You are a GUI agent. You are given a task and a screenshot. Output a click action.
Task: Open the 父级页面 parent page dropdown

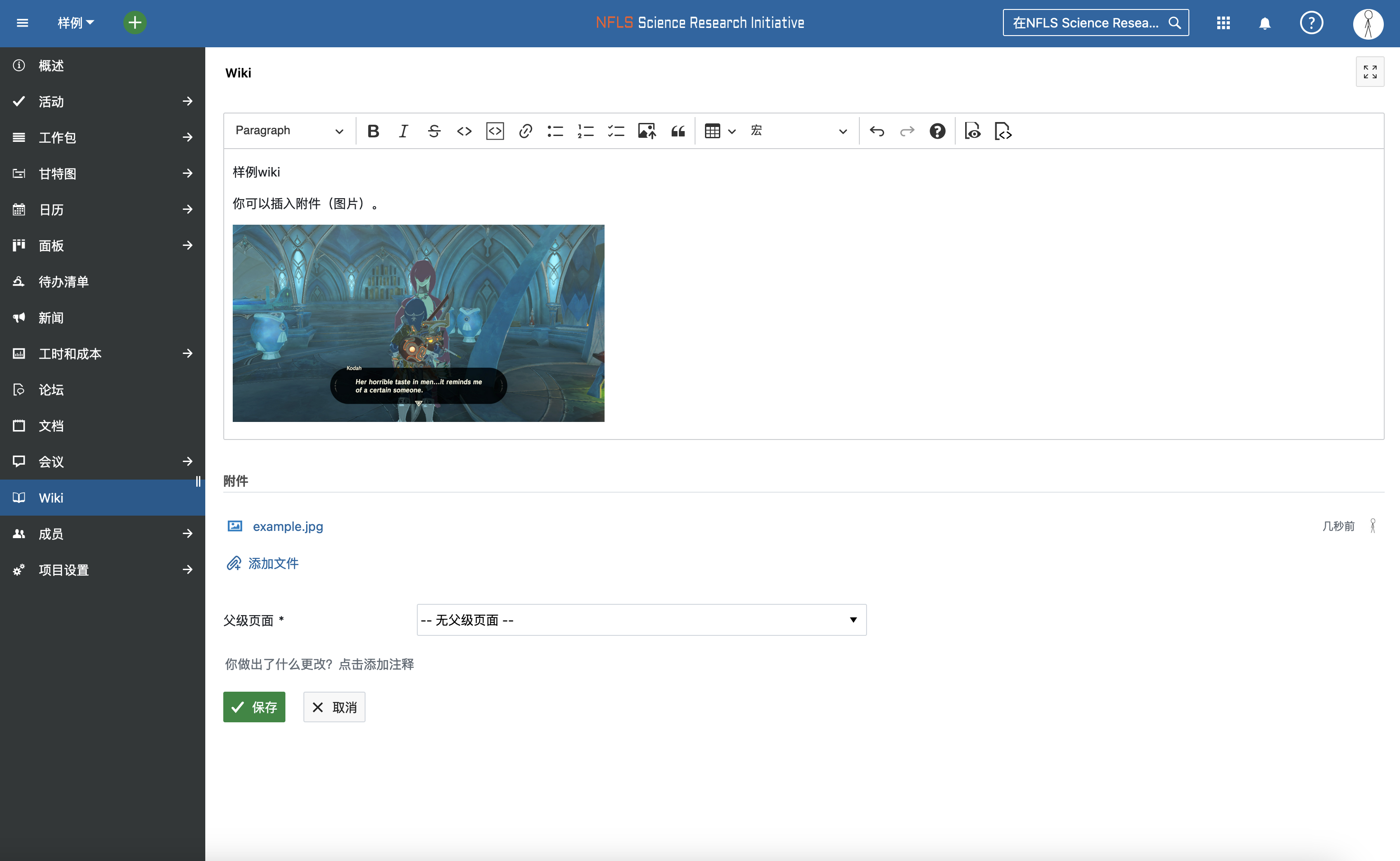tap(641, 620)
